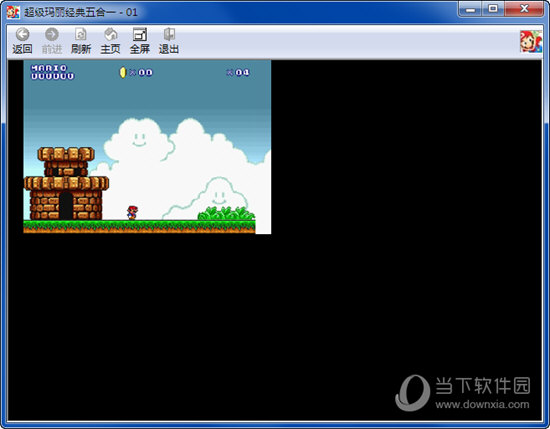This screenshot has width=550, height=429.
Task: Click the green bush in the game scene
Action: pos(226,214)
